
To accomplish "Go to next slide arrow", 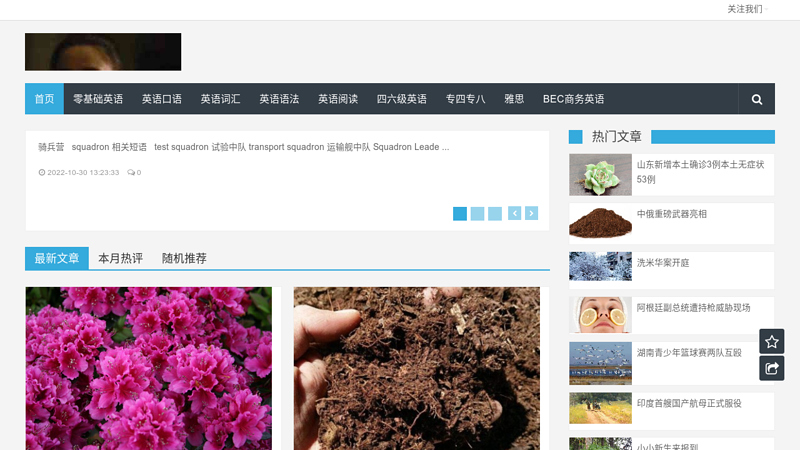I will tap(531, 213).
